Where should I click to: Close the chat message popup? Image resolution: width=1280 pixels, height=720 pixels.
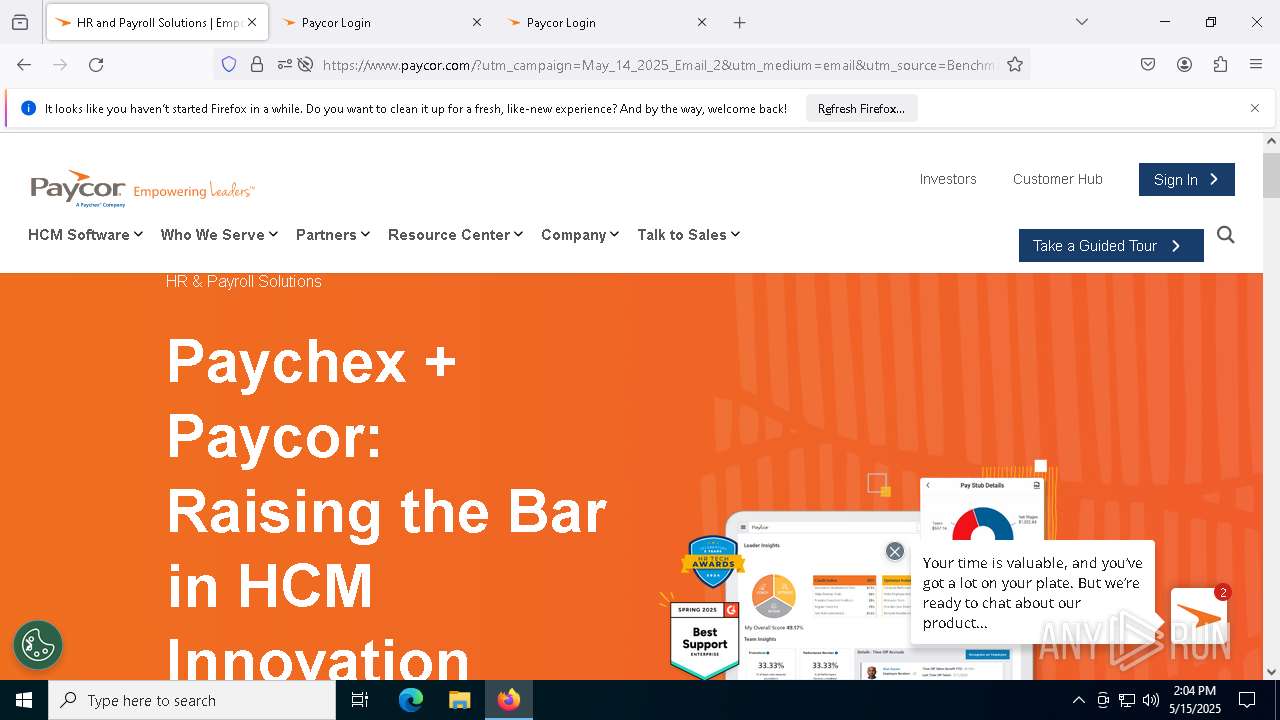pos(895,551)
